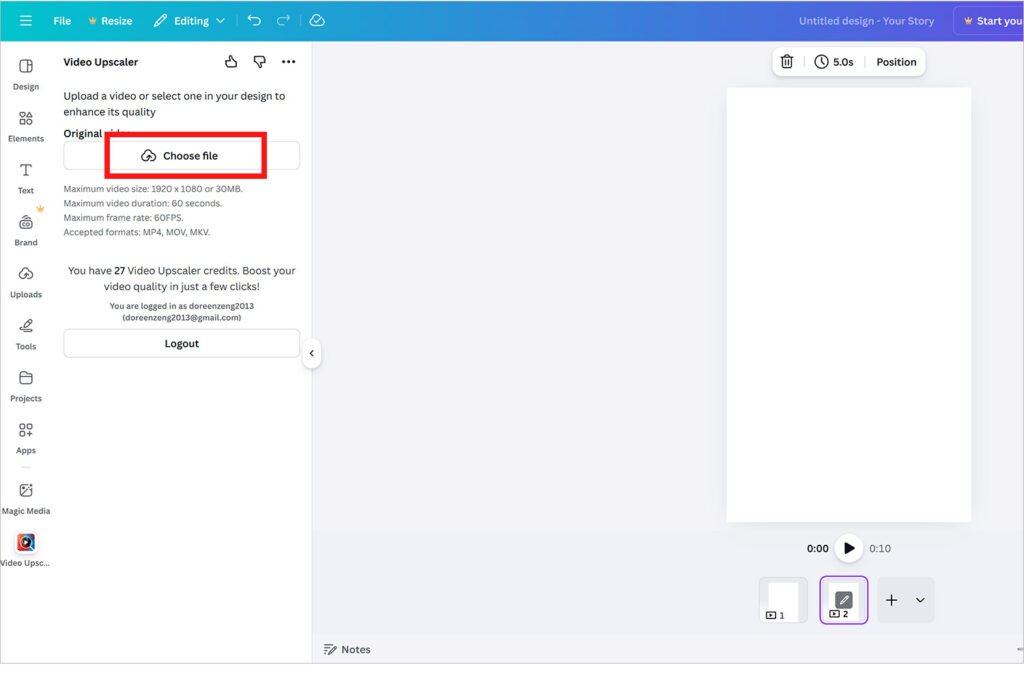
Task: Collapse the side panel with arrow
Action: (312, 353)
